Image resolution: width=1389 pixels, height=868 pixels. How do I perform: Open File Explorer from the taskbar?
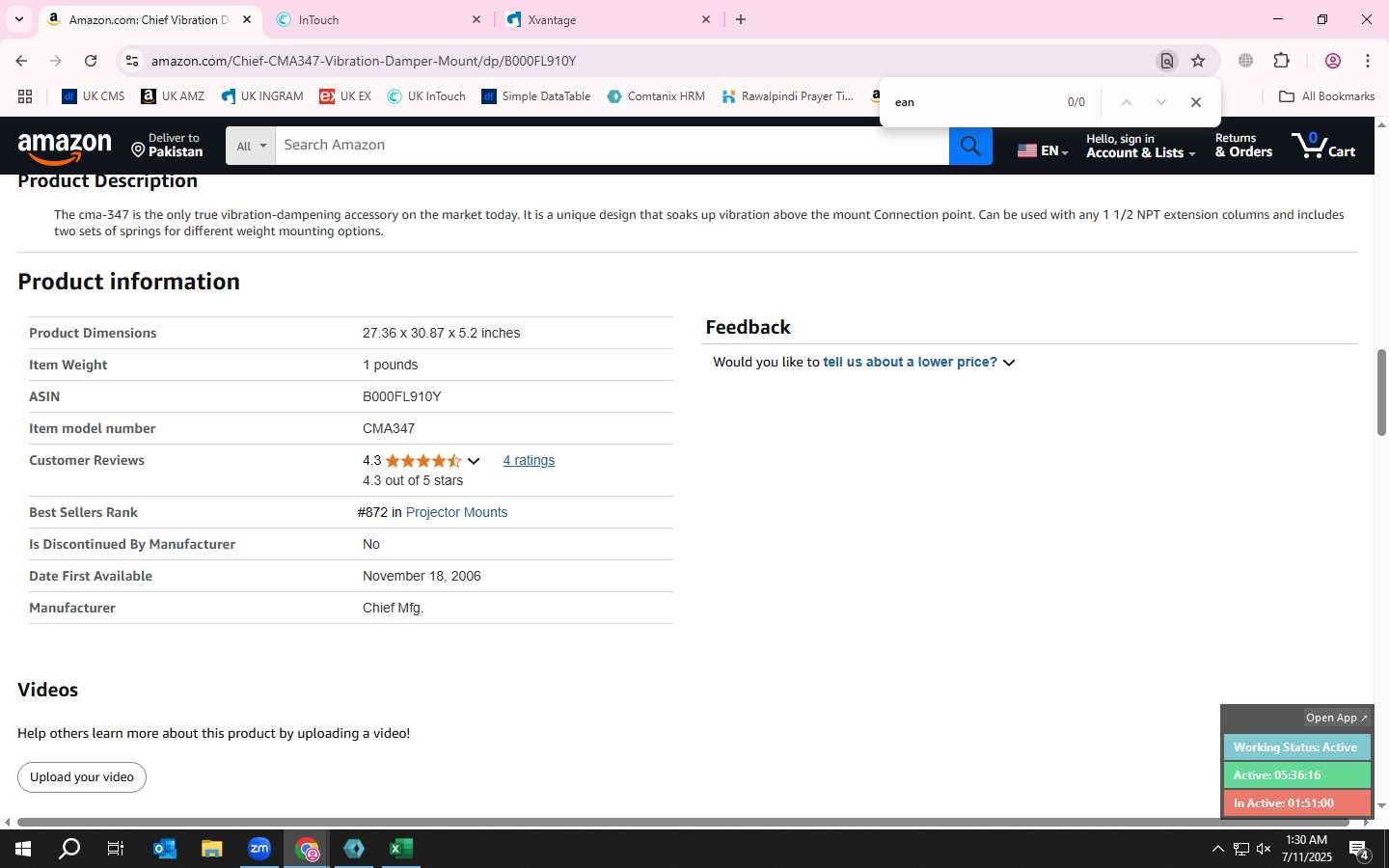211,849
